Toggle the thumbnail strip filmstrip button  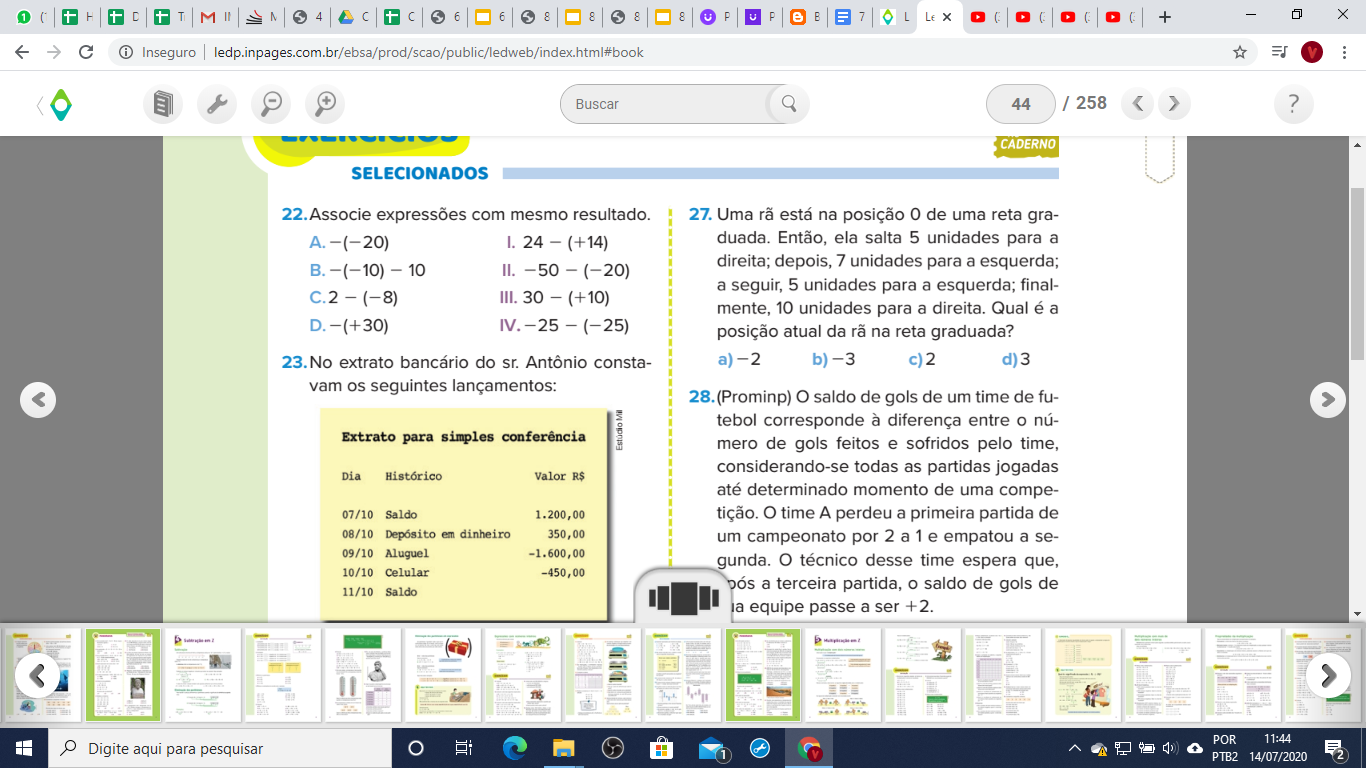coord(684,598)
